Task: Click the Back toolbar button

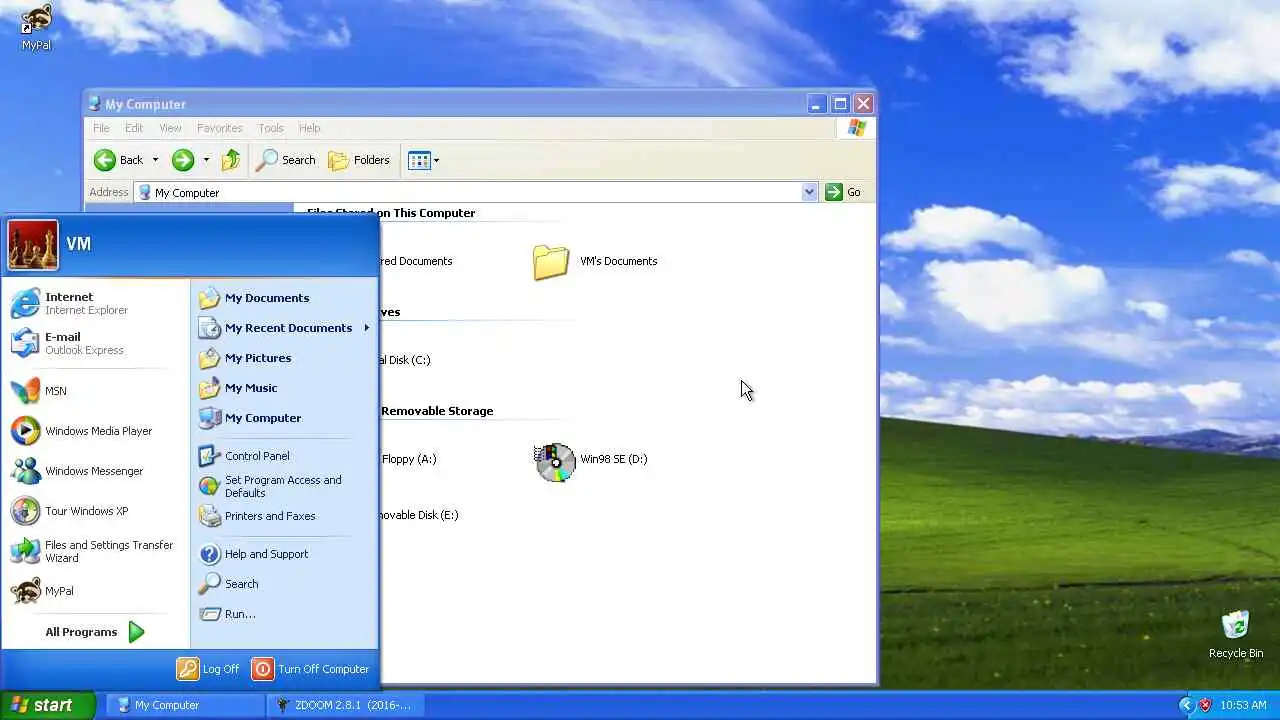Action: (x=119, y=160)
